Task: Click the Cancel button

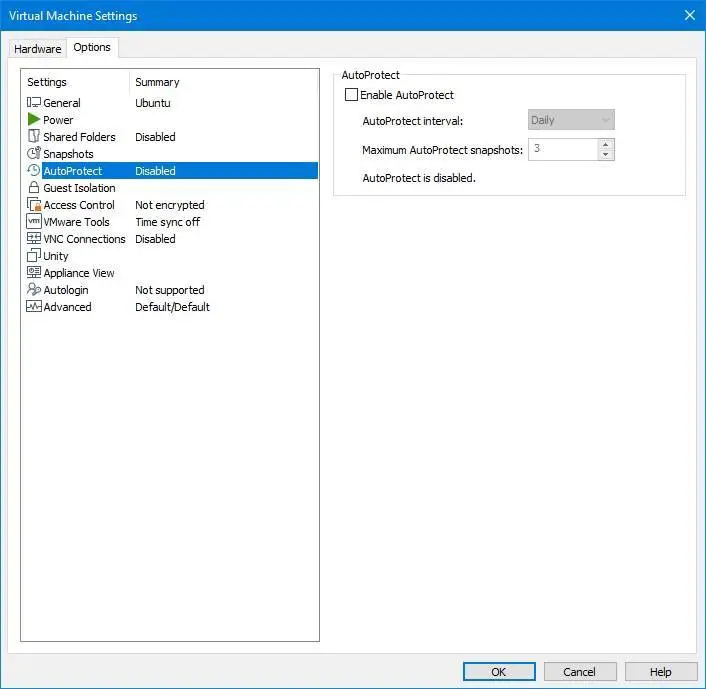Action: pos(579,672)
